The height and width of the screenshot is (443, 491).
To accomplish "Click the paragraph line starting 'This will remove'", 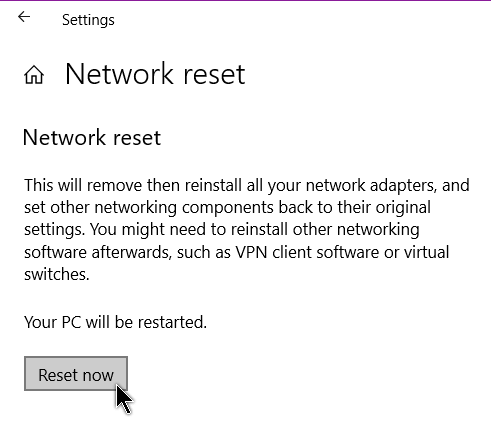I will [x=247, y=186].
